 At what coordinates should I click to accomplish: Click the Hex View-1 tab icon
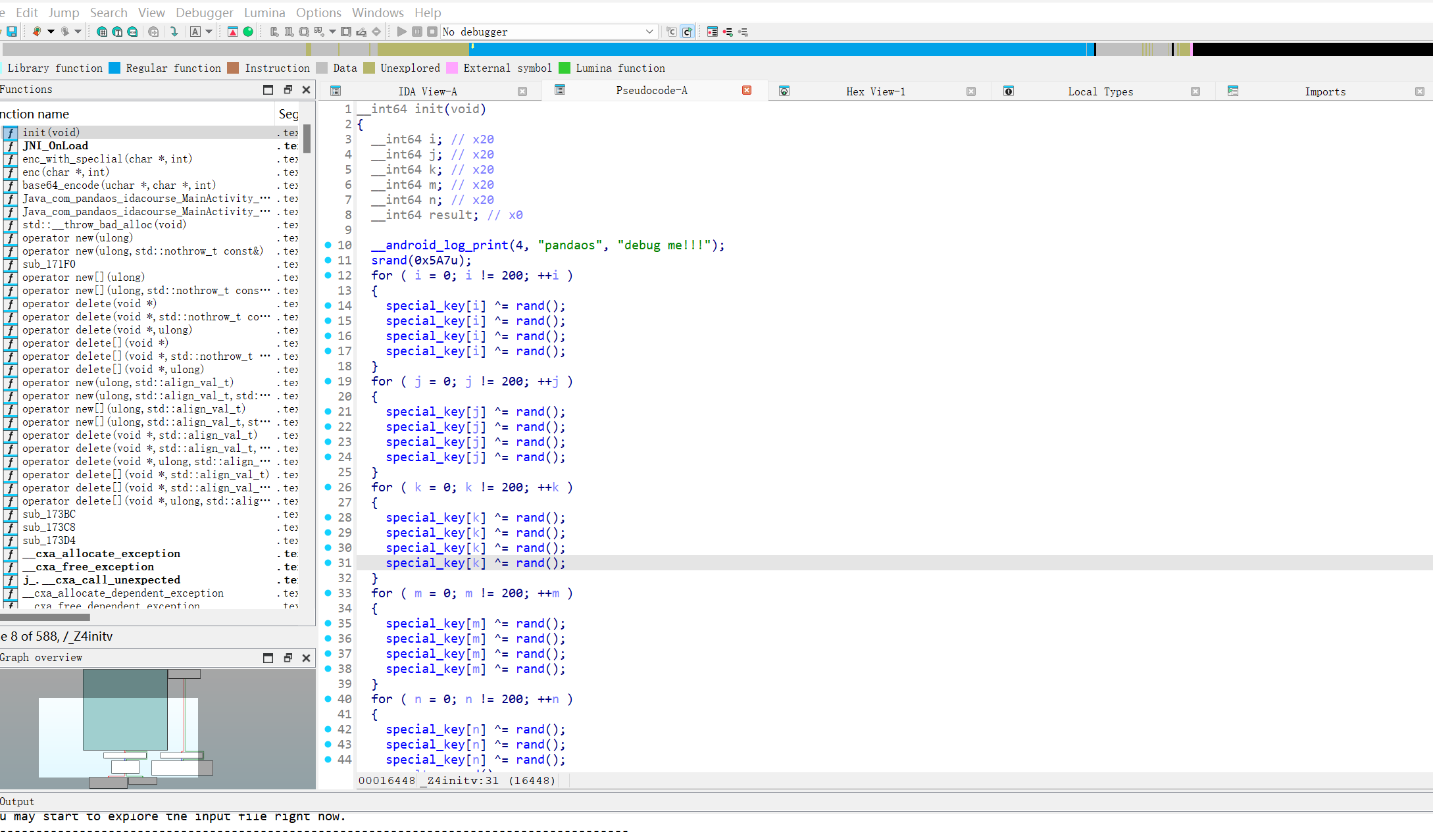pos(784,91)
